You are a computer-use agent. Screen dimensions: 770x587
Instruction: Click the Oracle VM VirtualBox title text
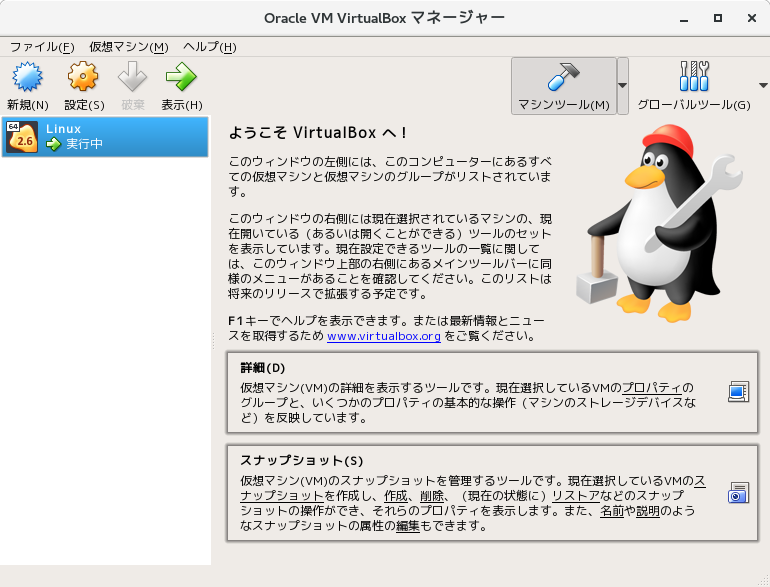tap(385, 18)
